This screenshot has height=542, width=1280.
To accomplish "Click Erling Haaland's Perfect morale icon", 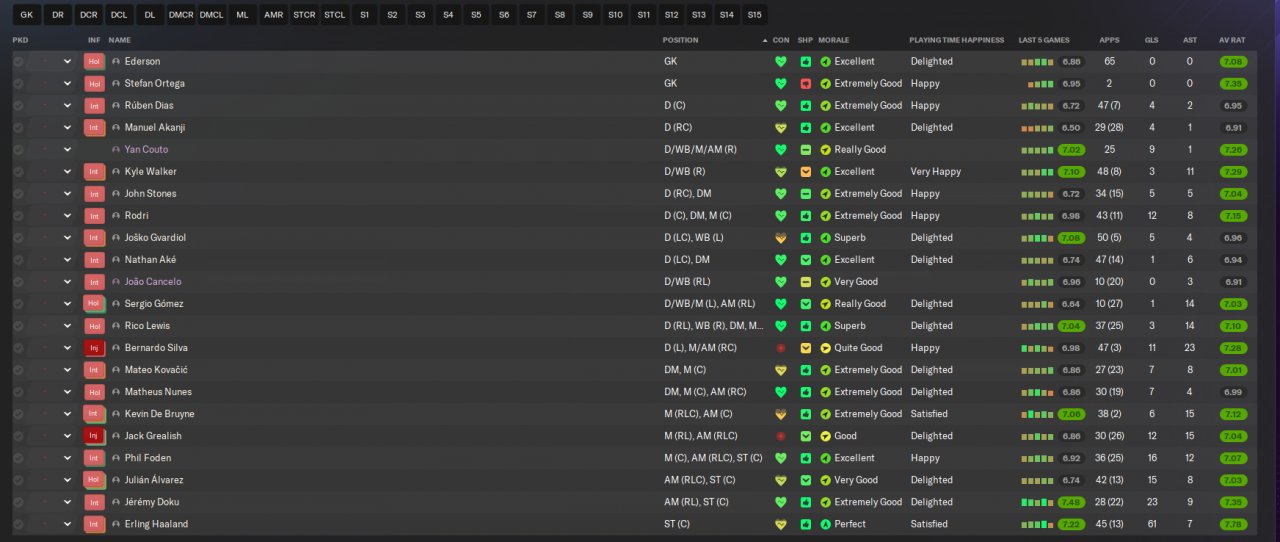I will point(826,524).
